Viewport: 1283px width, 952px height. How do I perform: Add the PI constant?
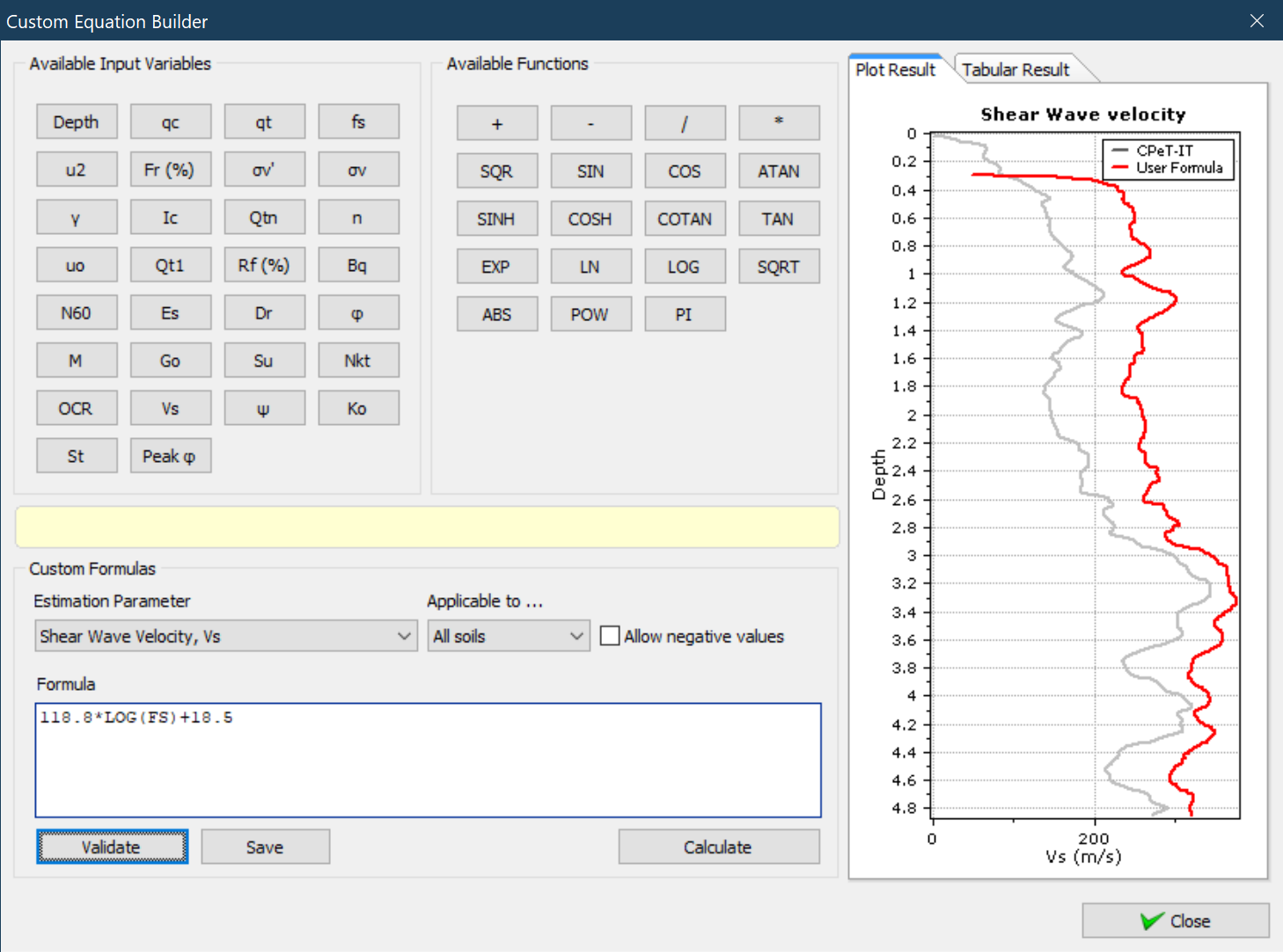pyautogui.click(x=684, y=314)
